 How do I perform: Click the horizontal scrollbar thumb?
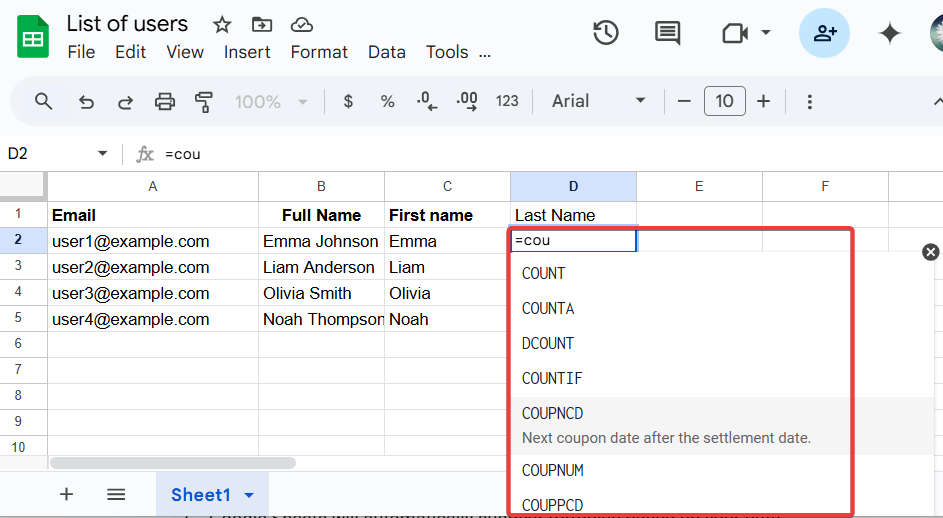(x=173, y=463)
